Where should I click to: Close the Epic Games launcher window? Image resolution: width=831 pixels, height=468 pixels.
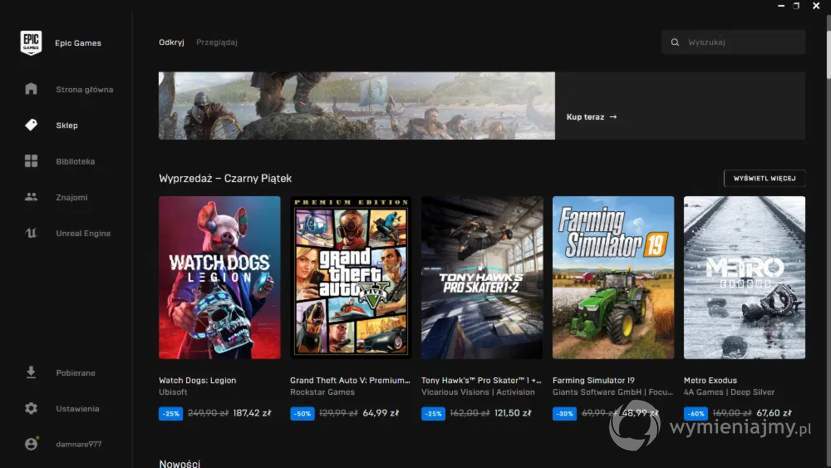[816, 5]
